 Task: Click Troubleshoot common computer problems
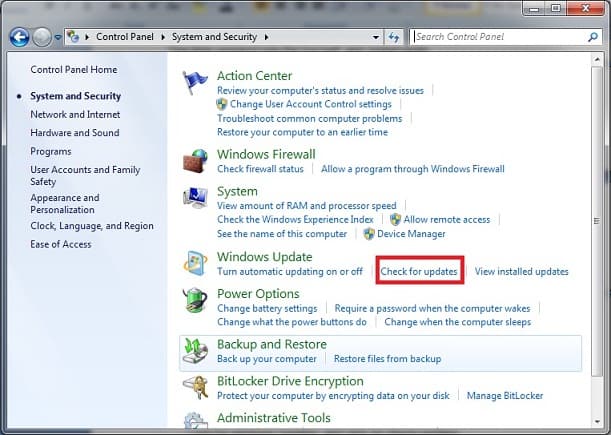click(309, 118)
